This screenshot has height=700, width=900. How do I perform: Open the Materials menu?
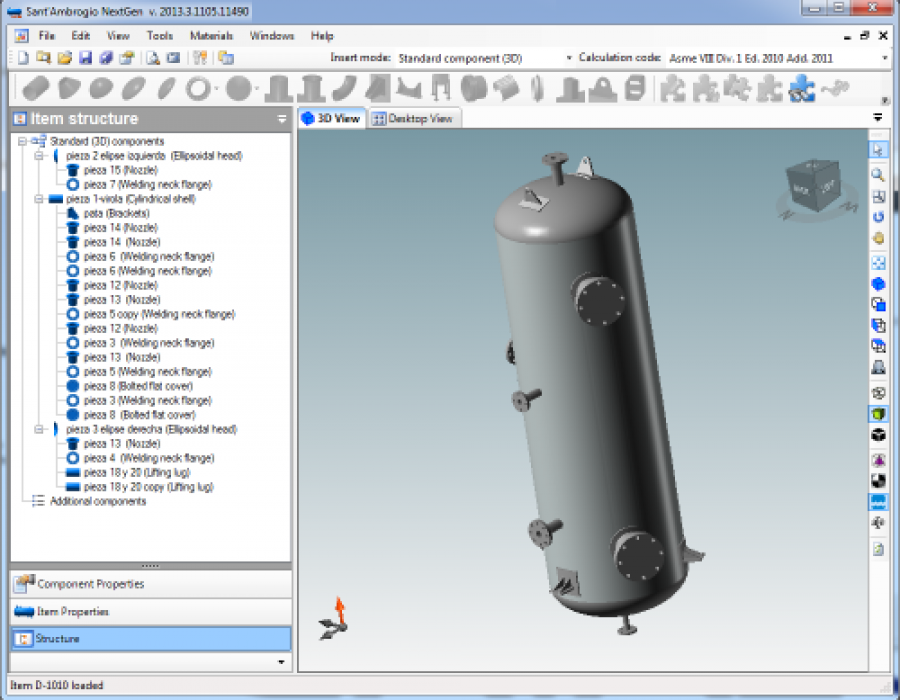(211, 36)
